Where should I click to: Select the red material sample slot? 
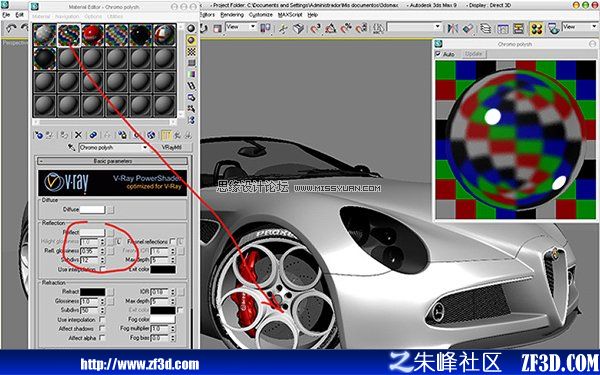point(93,35)
